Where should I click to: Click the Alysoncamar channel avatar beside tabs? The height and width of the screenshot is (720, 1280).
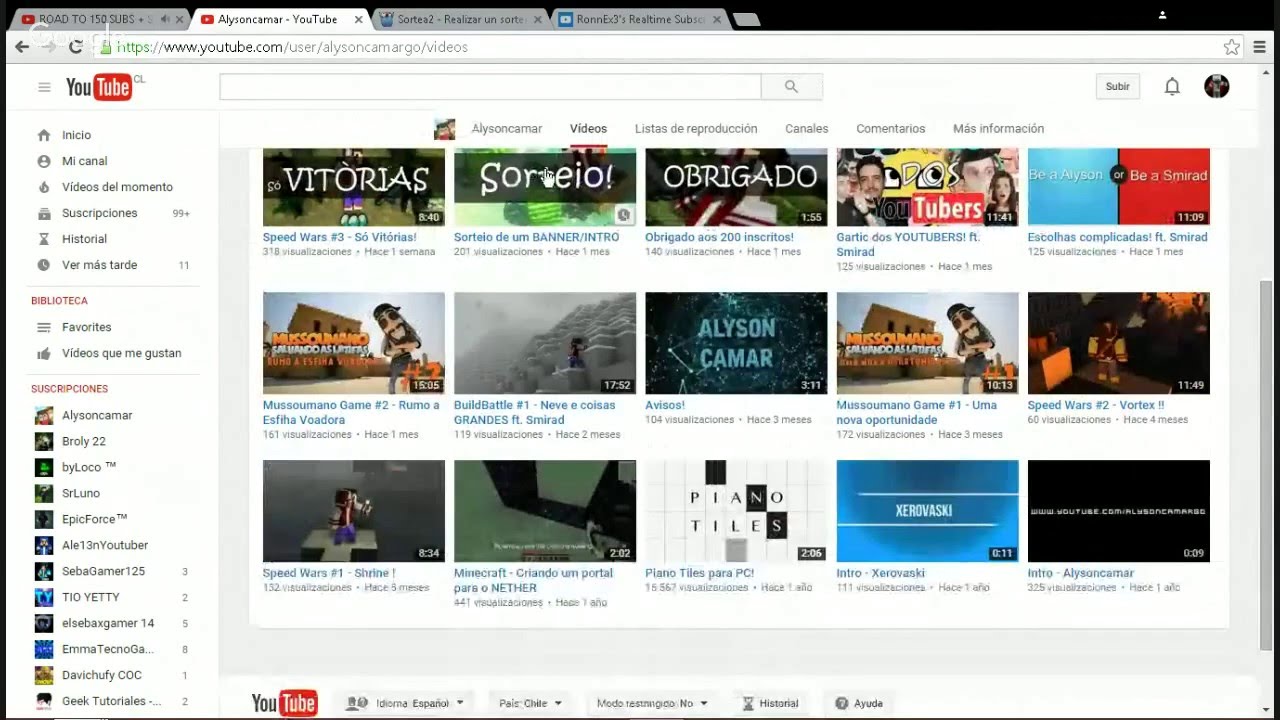pyautogui.click(x=444, y=129)
